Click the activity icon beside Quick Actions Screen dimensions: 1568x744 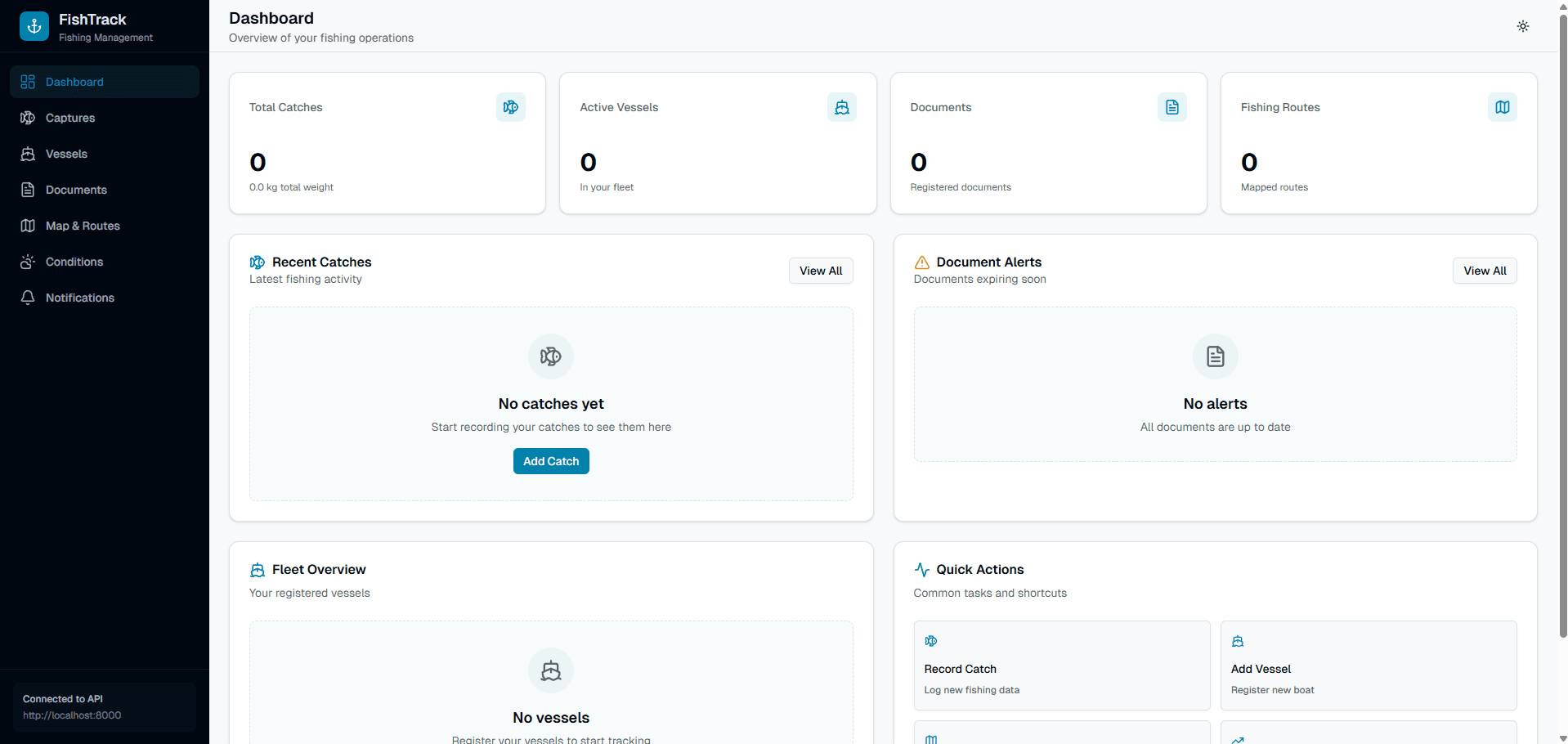922,570
